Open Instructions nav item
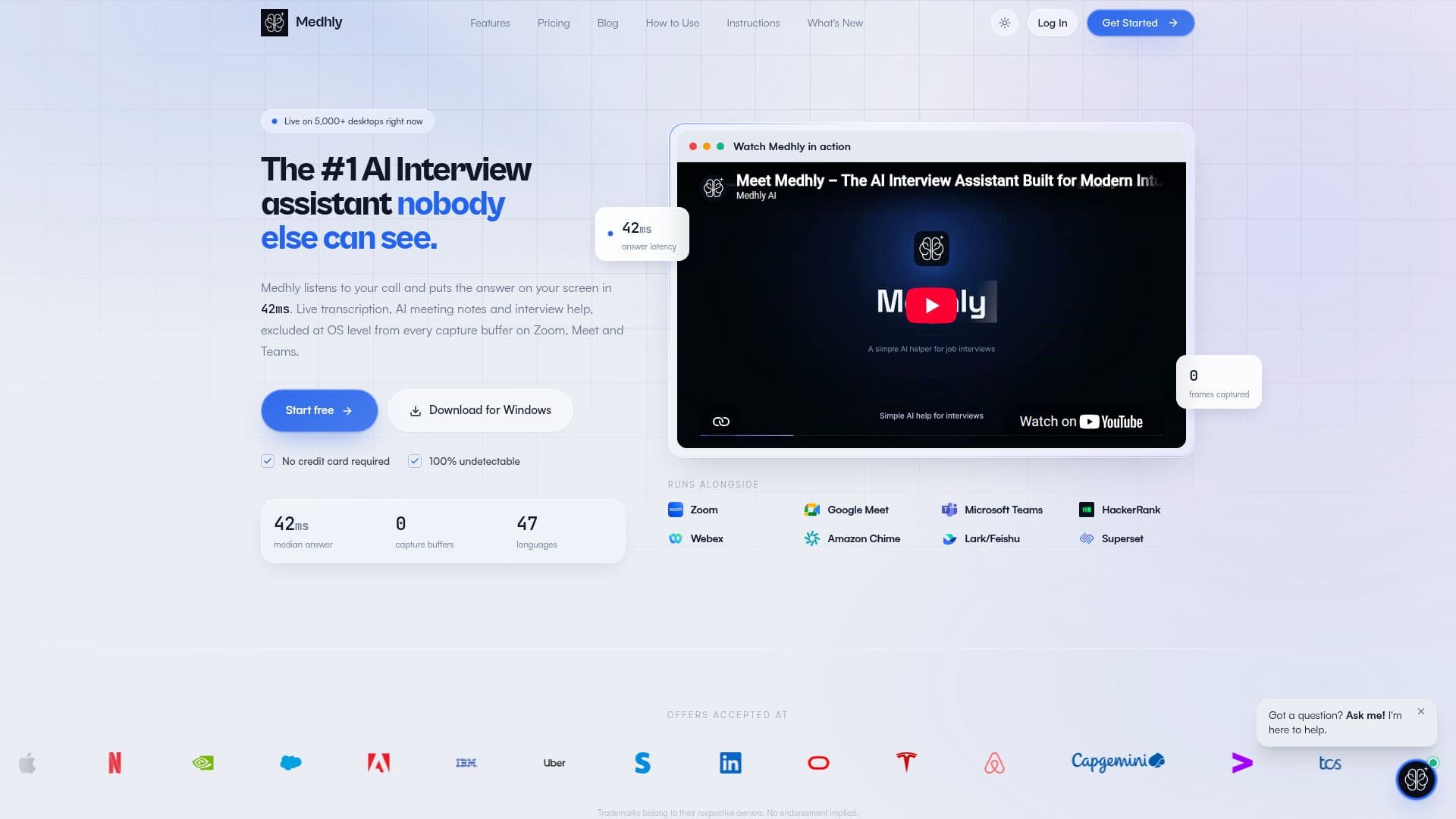 coord(753,23)
